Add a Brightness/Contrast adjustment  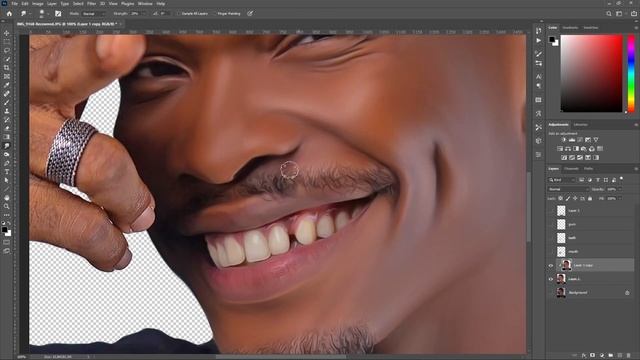pyautogui.click(x=564, y=140)
